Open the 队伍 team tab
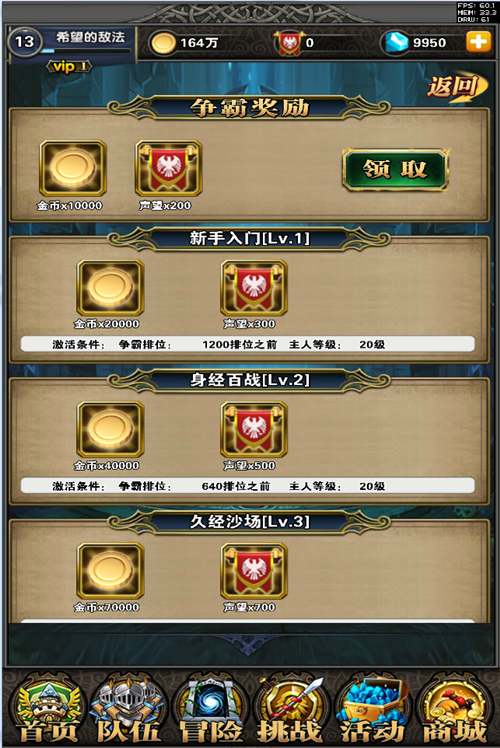Image resolution: width=500 pixels, height=748 pixels. pos(128,709)
